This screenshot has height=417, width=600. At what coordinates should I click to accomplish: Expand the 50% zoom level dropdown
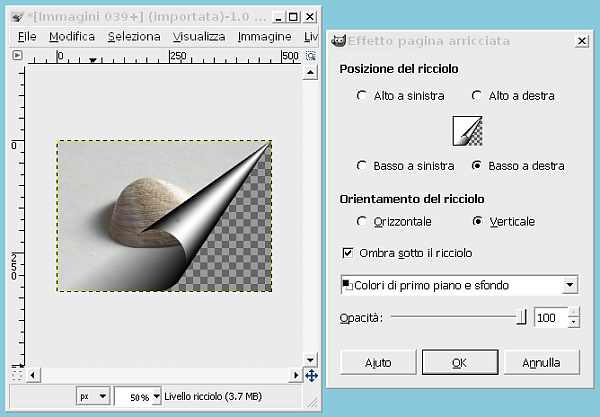point(138,397)
